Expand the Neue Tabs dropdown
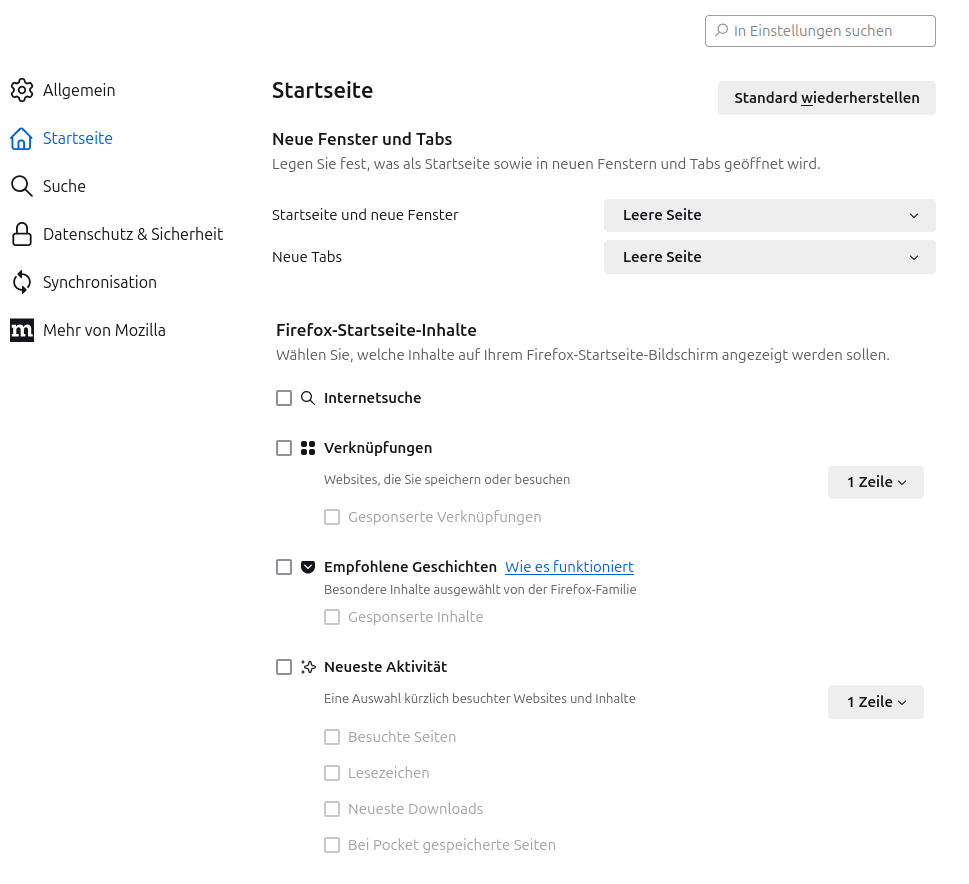This screenshot has height=884, width=969. [x=769, y=257]
